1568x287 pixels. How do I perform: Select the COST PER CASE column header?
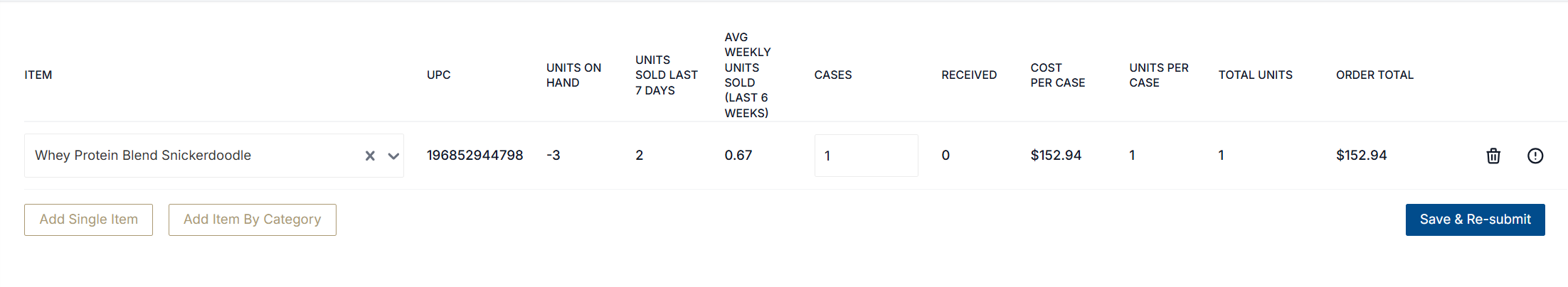click(1057, 75)
